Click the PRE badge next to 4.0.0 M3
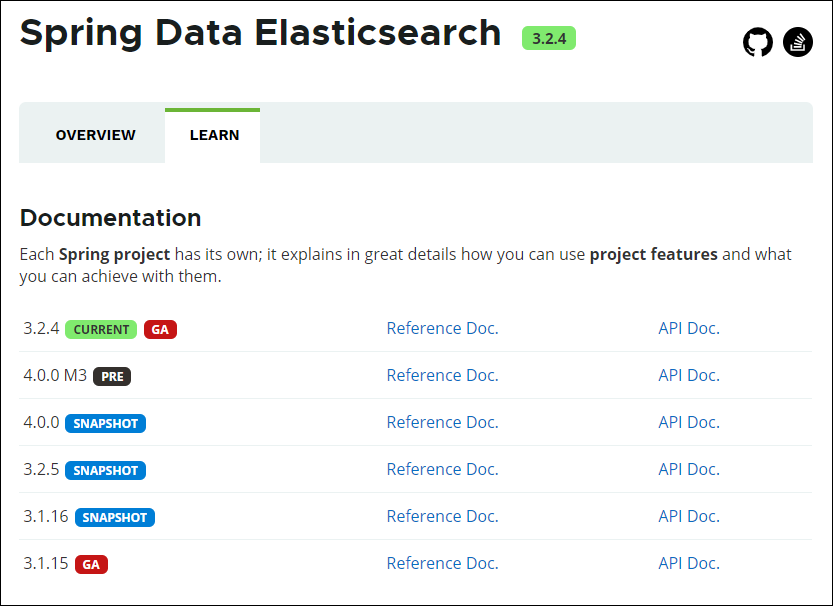Viewport: 833px width, 606px height. coord(112,377)
